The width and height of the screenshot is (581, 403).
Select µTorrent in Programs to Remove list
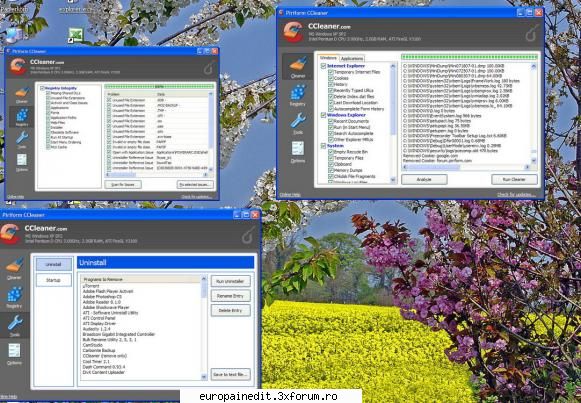coord(91,286)
